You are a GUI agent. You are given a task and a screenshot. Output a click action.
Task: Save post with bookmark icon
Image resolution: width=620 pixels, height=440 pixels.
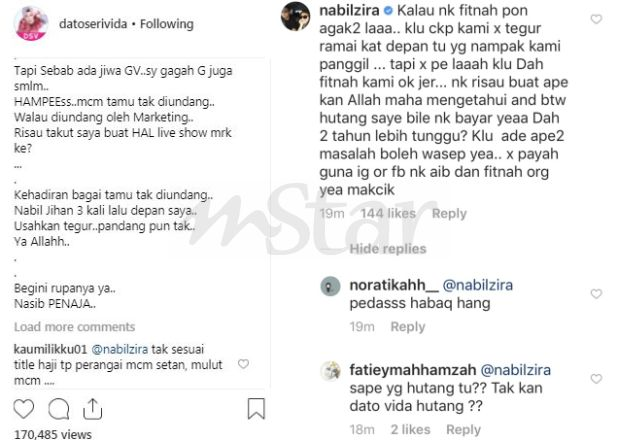(256, 408)
